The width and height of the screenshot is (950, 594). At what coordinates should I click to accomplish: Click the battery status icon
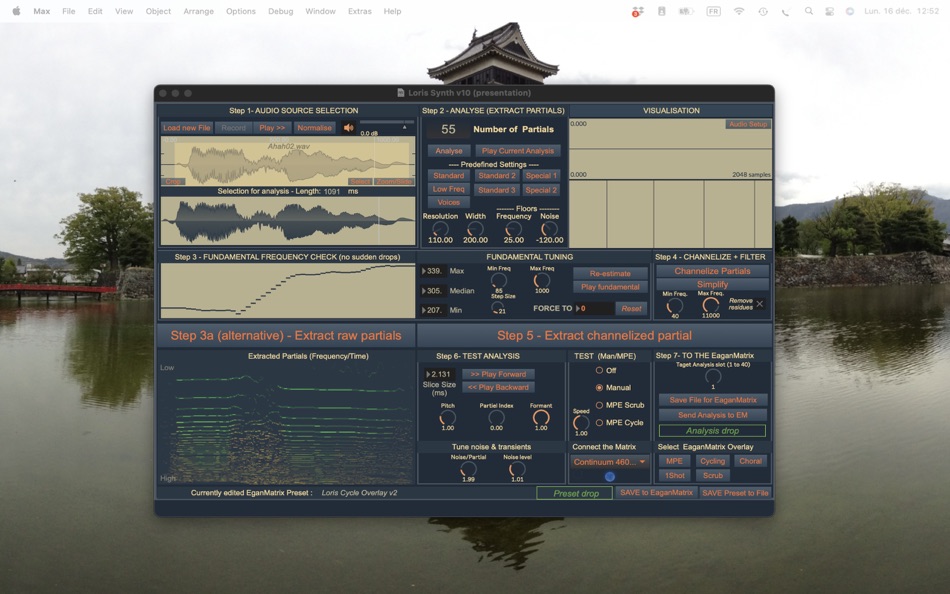click(686, 11)
